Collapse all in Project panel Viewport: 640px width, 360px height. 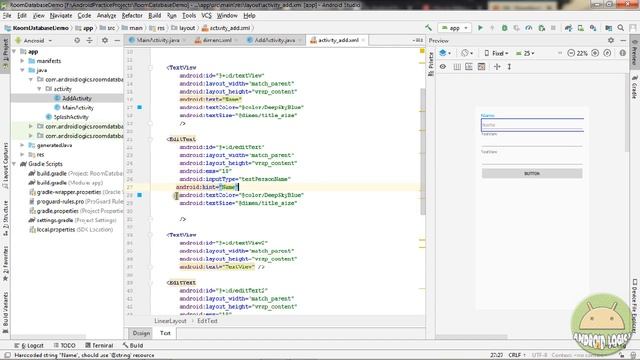[x=89, y=40]
